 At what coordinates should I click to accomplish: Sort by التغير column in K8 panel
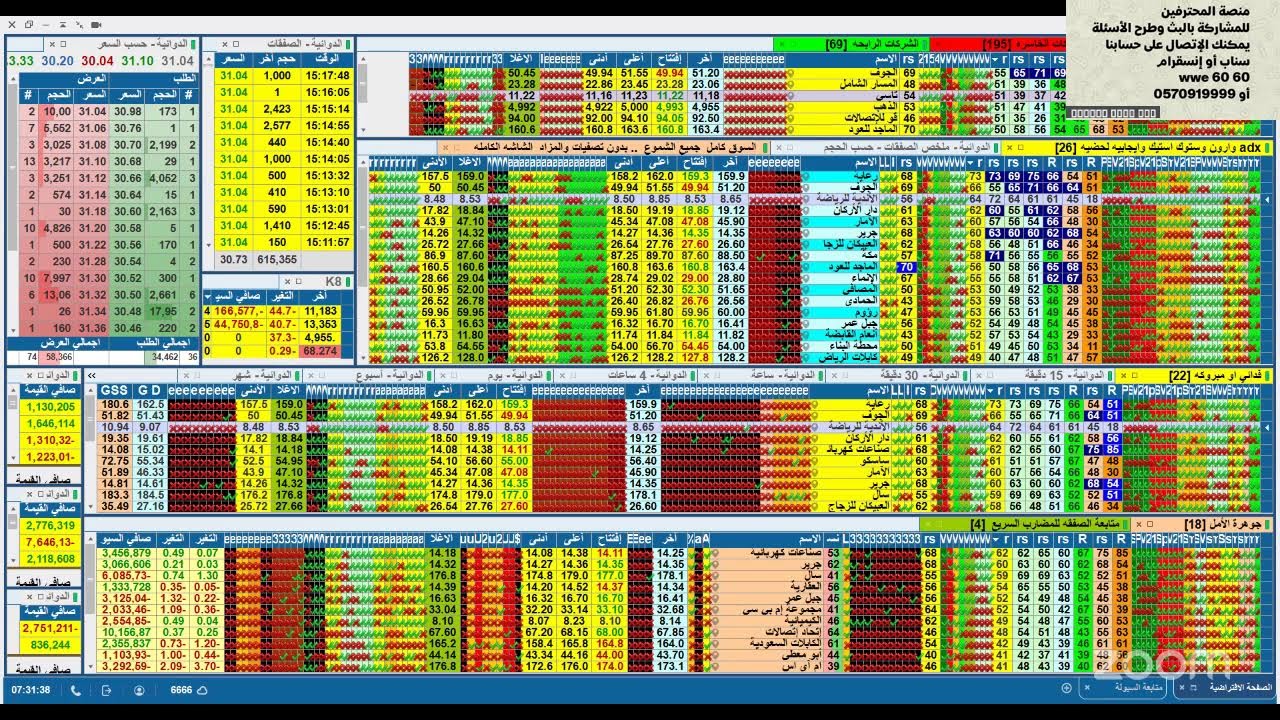coord(283,297)
